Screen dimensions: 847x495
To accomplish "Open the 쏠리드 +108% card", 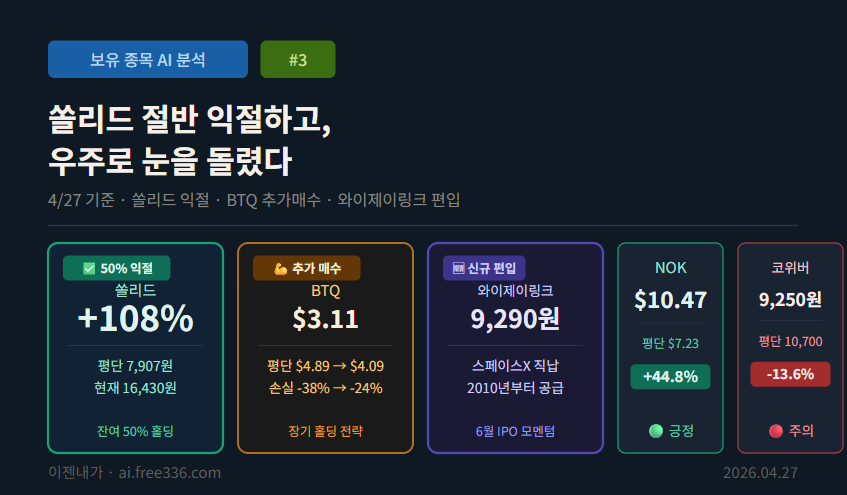I will pos(136,348).
